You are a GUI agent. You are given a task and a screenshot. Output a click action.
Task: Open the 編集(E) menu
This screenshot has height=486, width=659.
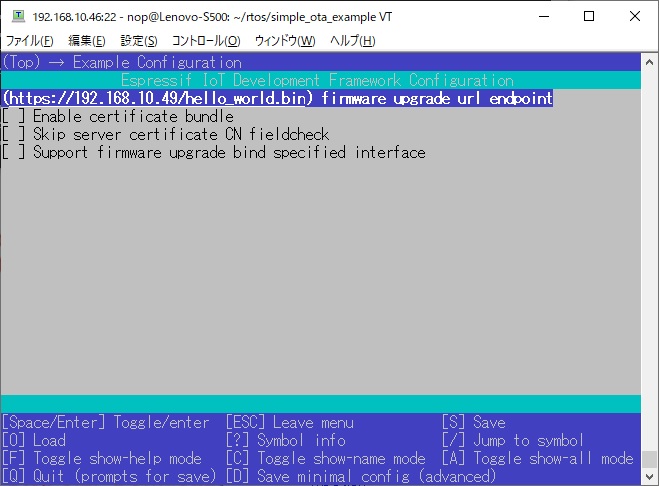click(87, 41)
